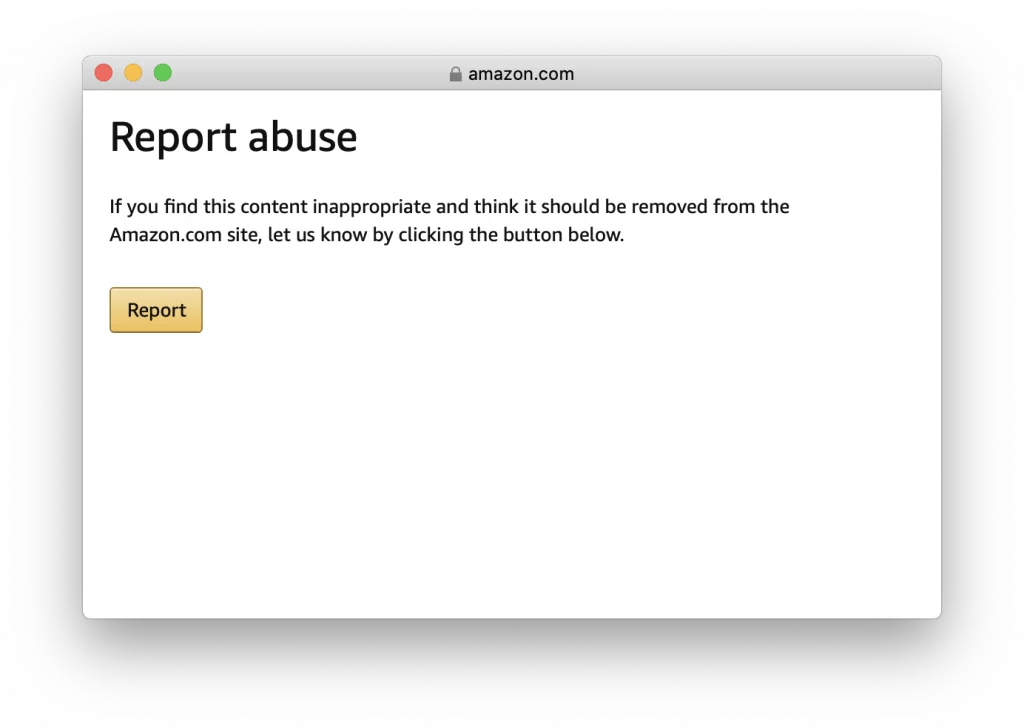Click the word Amazon.com in the paragraph
The width and height of the screenshot is (1024, 728).
[163, 235]
